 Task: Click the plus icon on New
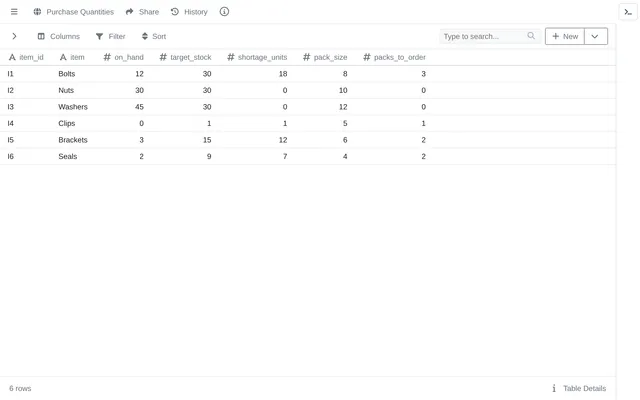click(x=556, y=36)
